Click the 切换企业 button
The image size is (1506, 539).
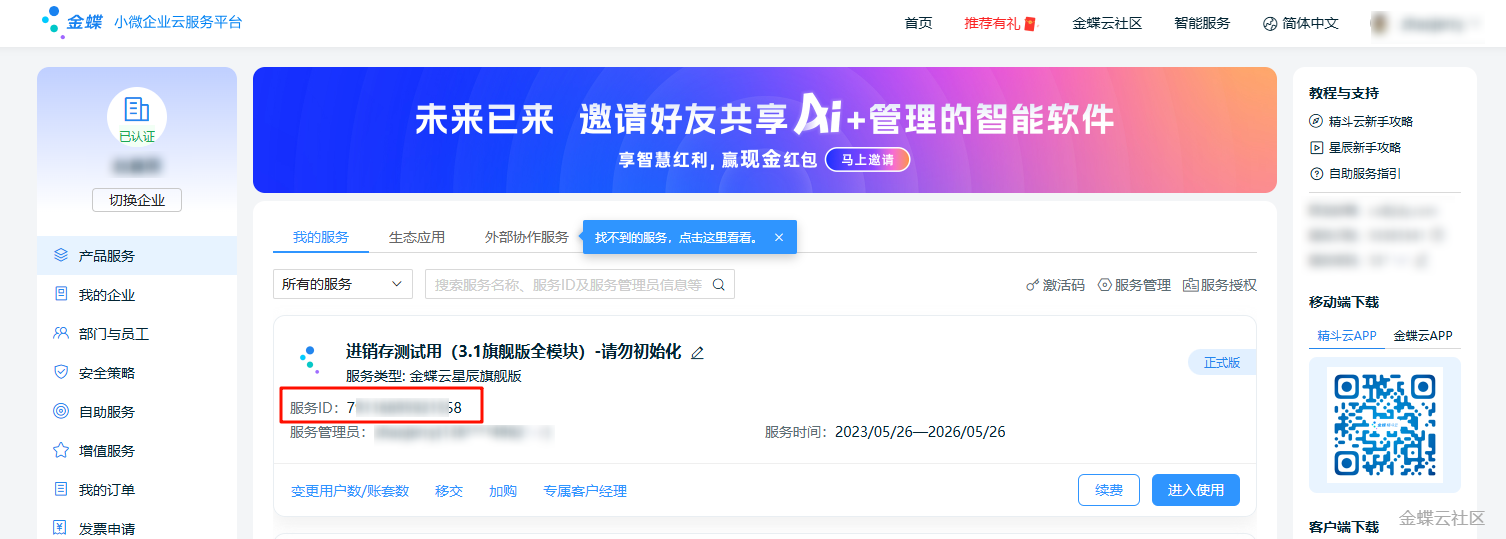[x=137, y=200]
